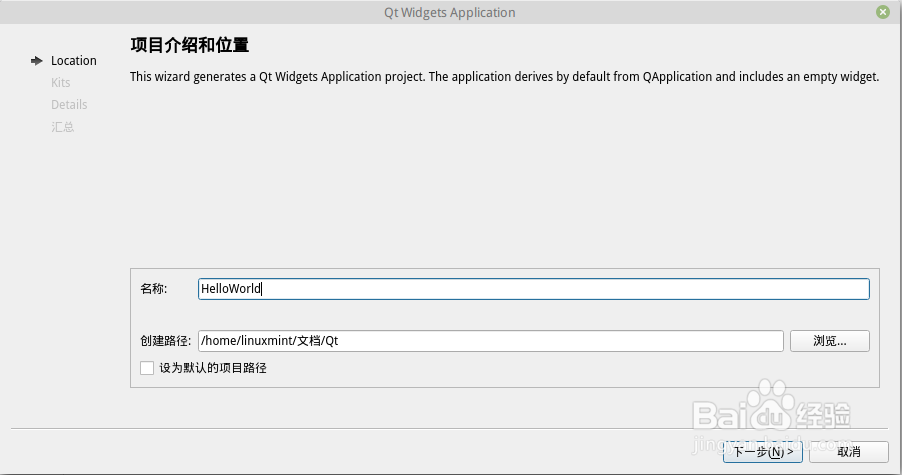Screen dimensions: 902x475
Task: Select the 汇总 step in wizard sidebar
Action: point(62,127)
